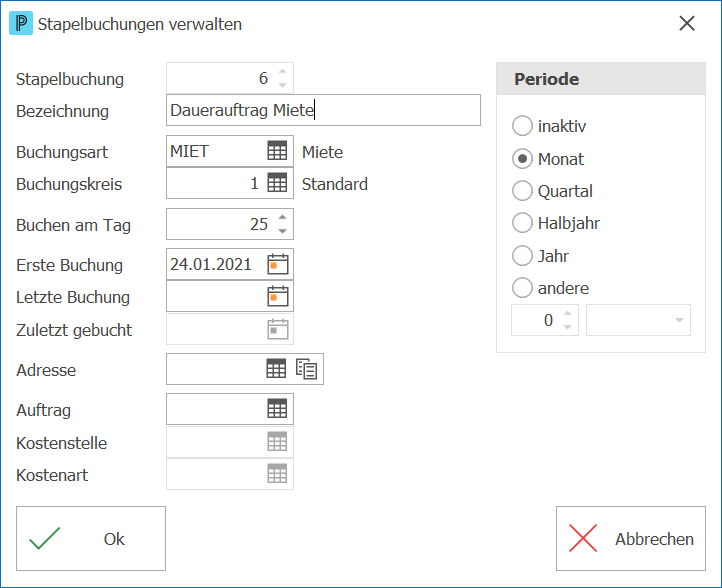This screenshot has width=722, height=588.
Task: Open the Letzte Buchung calendar picker
Action: click(278, 297)
